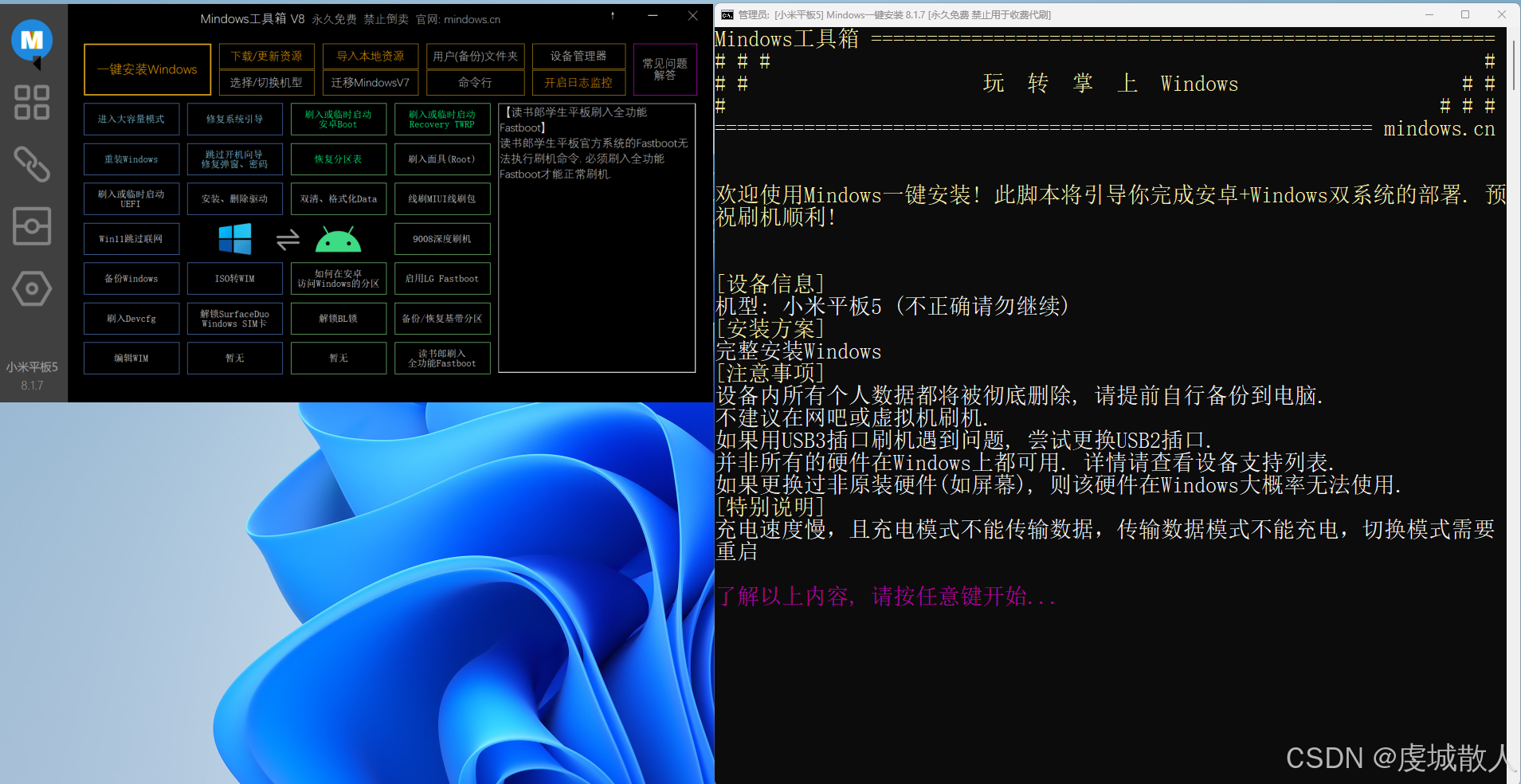Screen dimensions: 1521x784
Task: Enable 开启日志监控
Action: coord(578,82)
